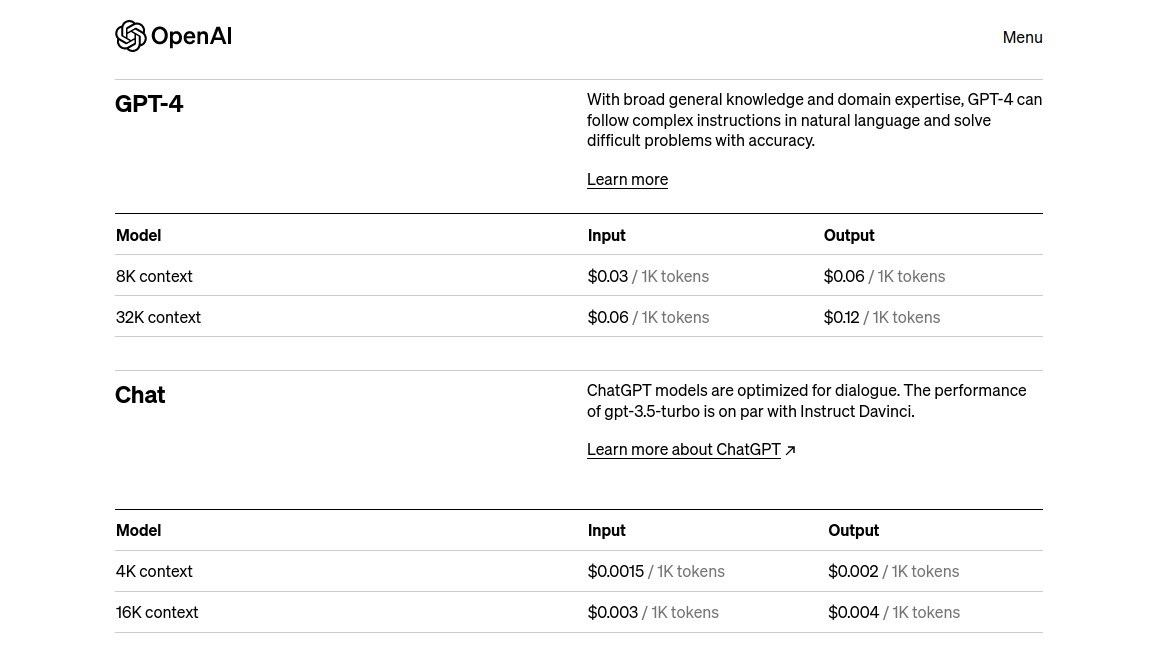The height and width of the screenshot is (651, 1157).
Task: Open Learn more about ChatGPT link
Action: click(x=683, y=450)
